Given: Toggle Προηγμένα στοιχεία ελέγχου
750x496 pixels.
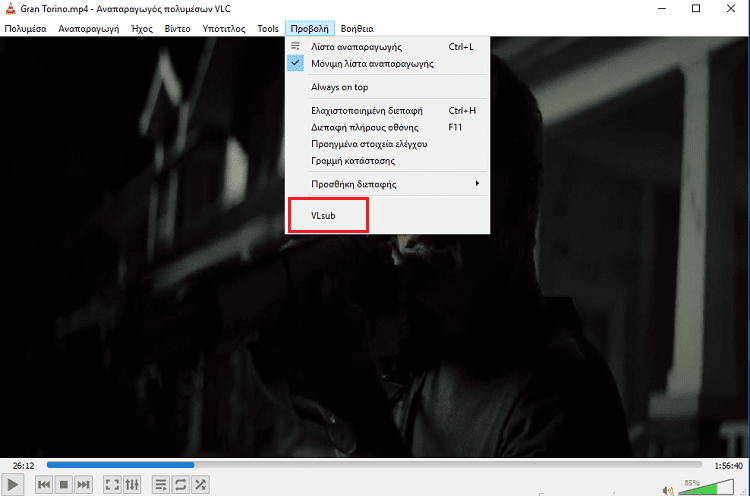Looking at the screenshot, I should 387,144.
